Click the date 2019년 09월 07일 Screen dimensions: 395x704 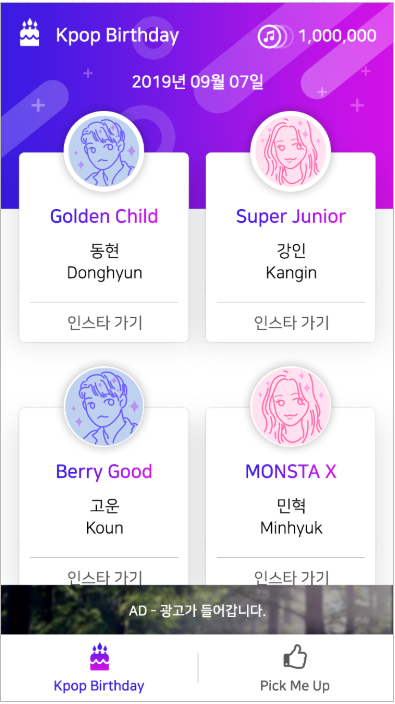198,82
